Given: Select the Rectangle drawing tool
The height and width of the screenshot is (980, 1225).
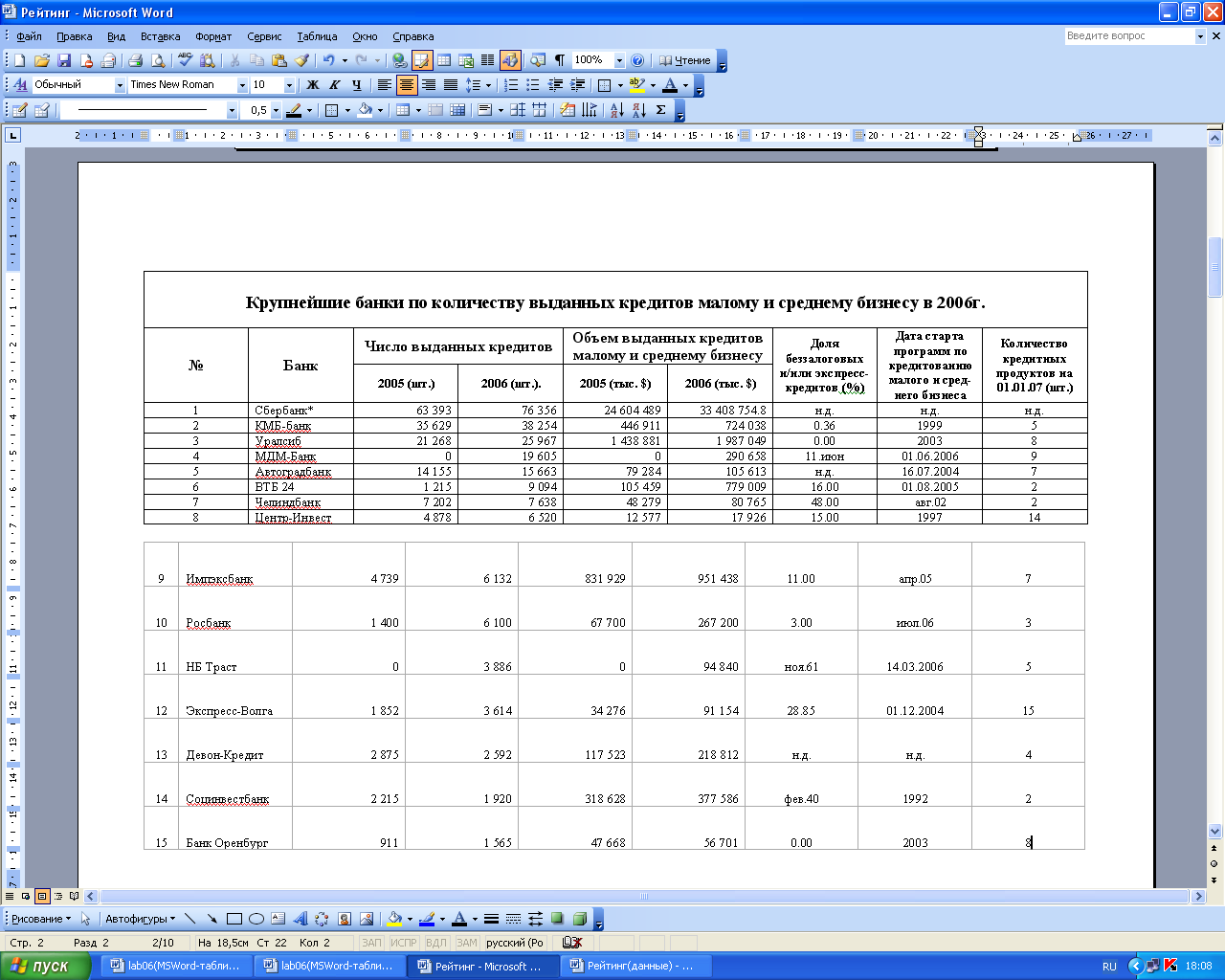Looking at the screenshot, I should 234,919.
